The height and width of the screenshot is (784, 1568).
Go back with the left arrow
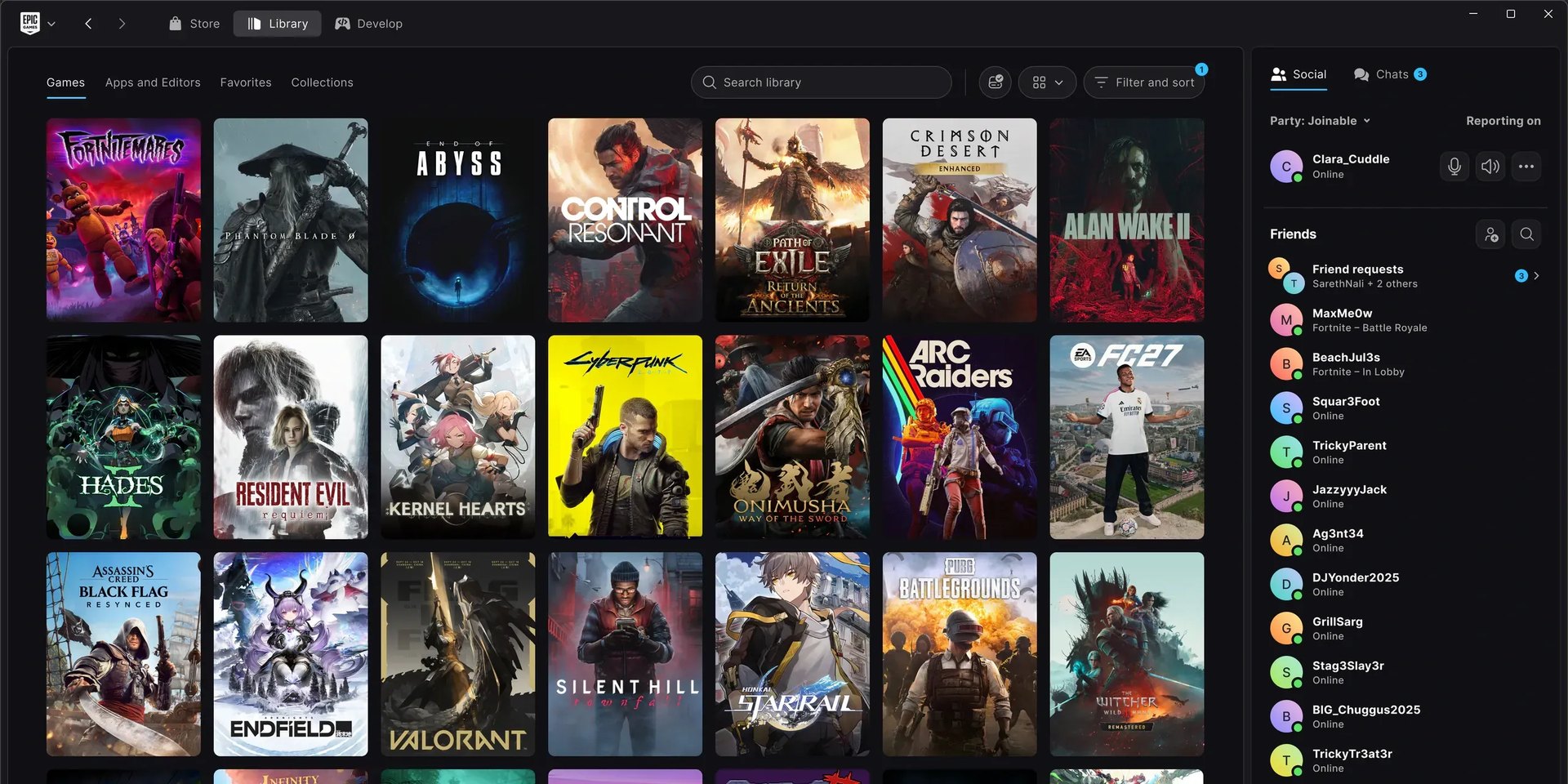pyautogui.click(x=88, y=24)
